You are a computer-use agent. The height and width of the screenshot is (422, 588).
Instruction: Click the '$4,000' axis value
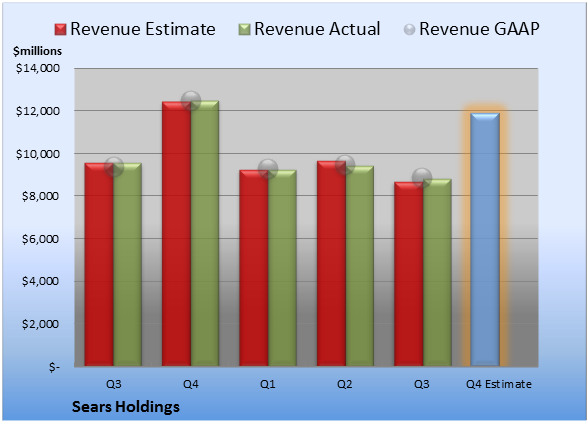(x=40, y=281)
